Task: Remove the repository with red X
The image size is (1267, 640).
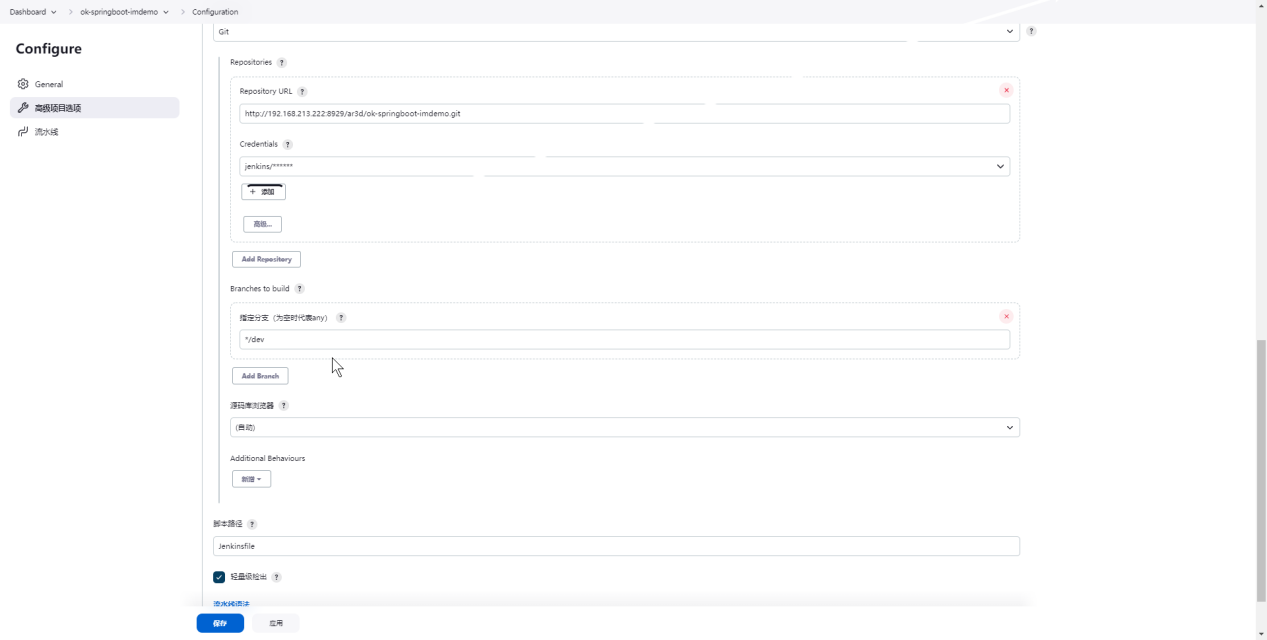Action: click(1006, 90)
